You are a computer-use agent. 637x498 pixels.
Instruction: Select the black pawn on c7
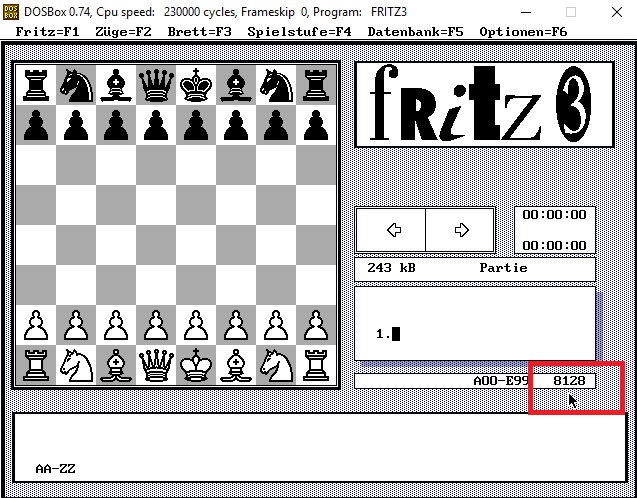point(116,125)
